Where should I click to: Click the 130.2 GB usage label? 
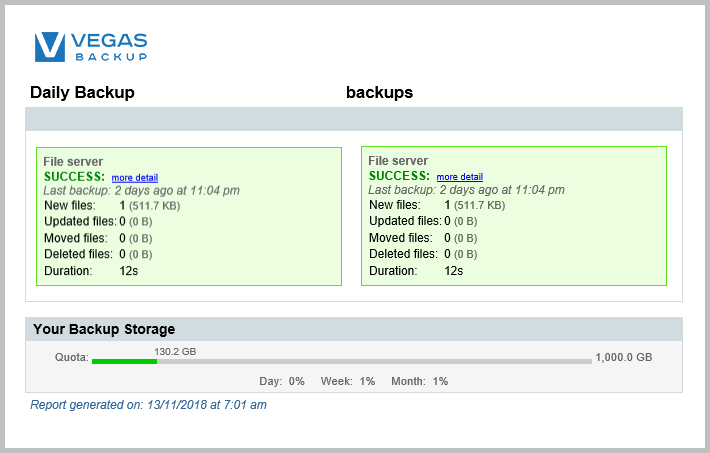[x=175, y=351]
